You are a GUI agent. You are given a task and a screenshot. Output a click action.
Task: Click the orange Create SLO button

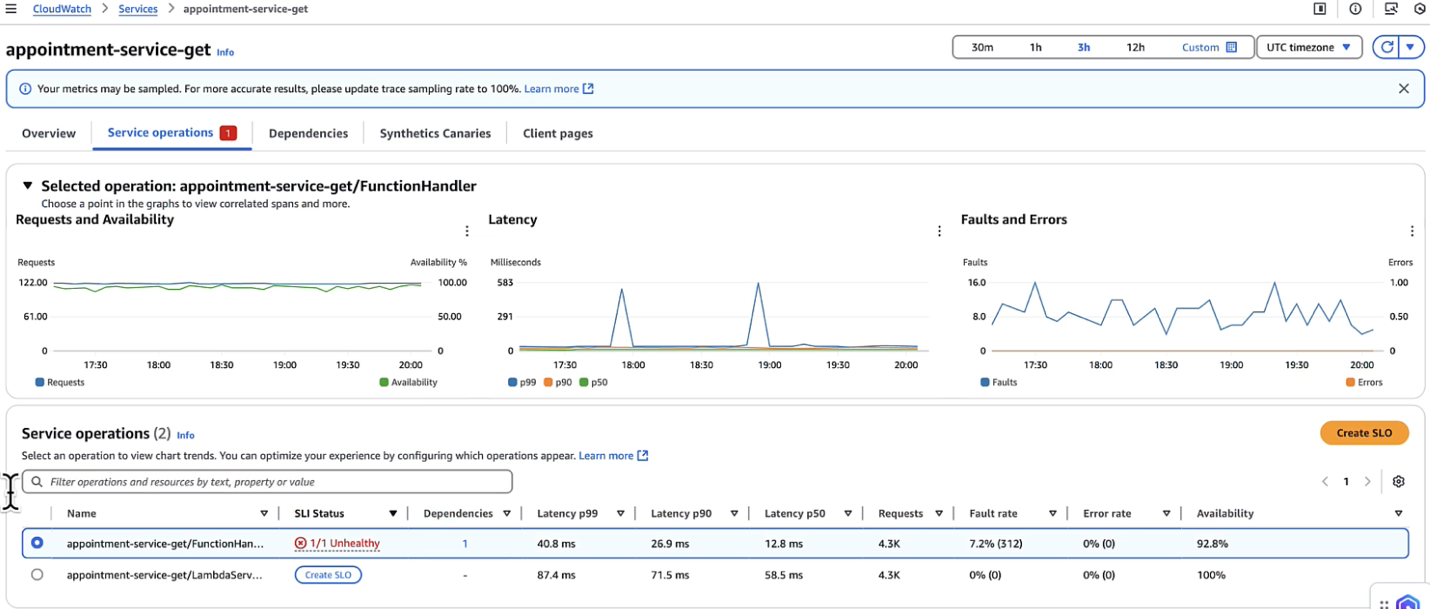coord(1364,432)
